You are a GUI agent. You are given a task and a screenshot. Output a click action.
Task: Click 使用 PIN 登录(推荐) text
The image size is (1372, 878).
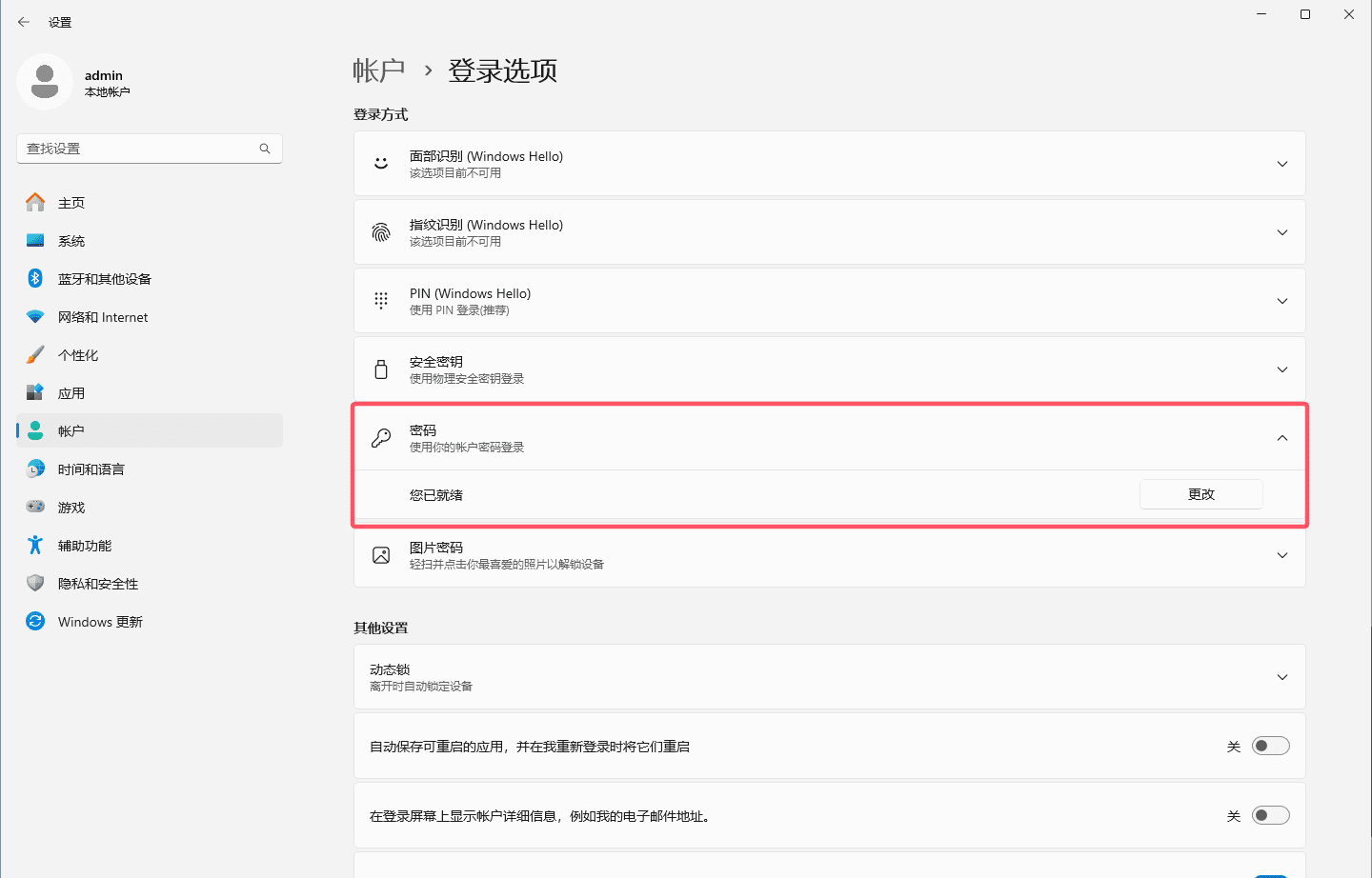coord(459,310)
